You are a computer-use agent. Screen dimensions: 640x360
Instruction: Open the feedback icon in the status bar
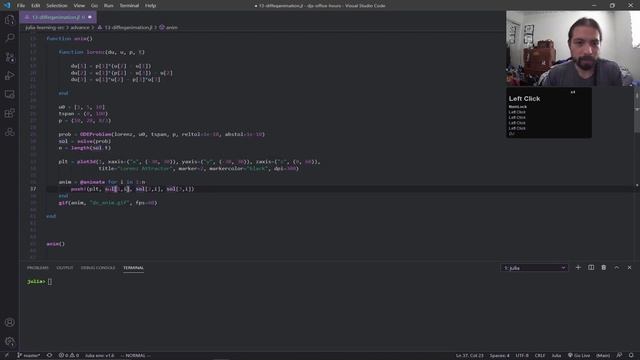[x=619, y=356]
